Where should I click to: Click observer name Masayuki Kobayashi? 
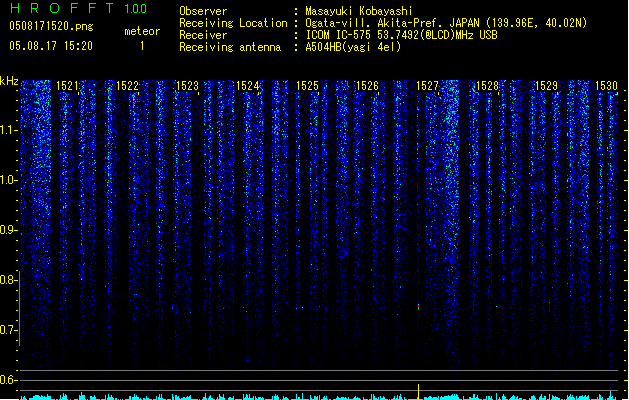(359, 11)
